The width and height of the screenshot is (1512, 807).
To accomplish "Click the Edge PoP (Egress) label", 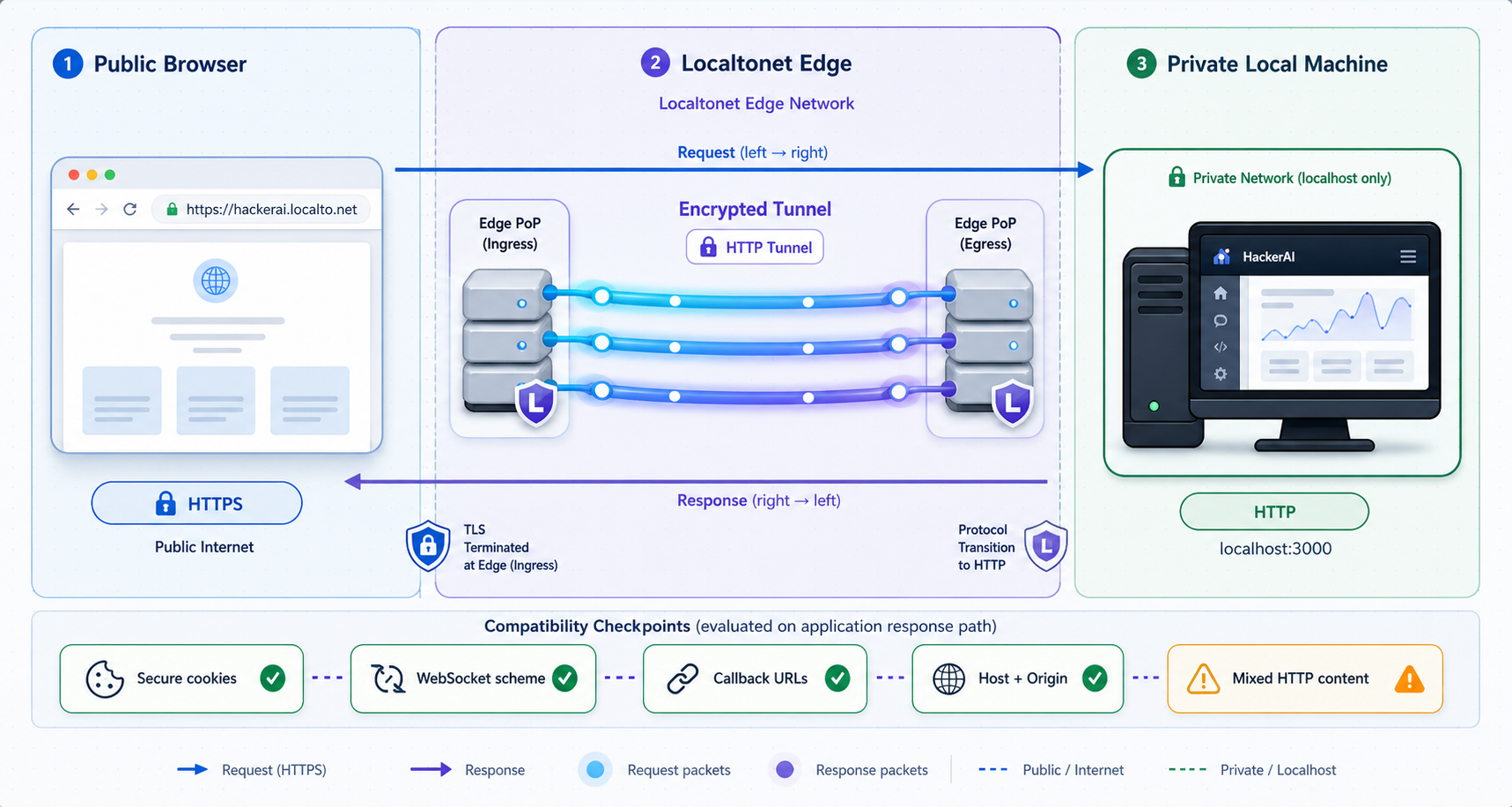I will (985, 233).
